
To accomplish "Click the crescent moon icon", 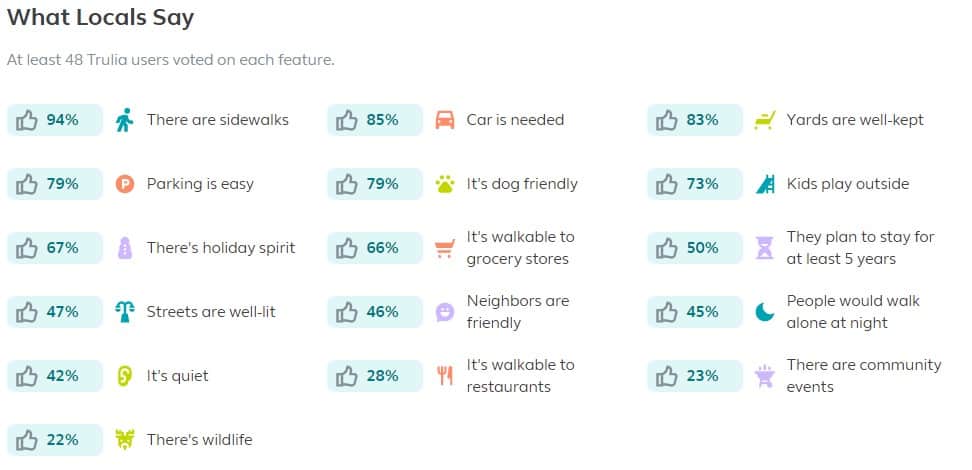I will [x=764, y=312].
